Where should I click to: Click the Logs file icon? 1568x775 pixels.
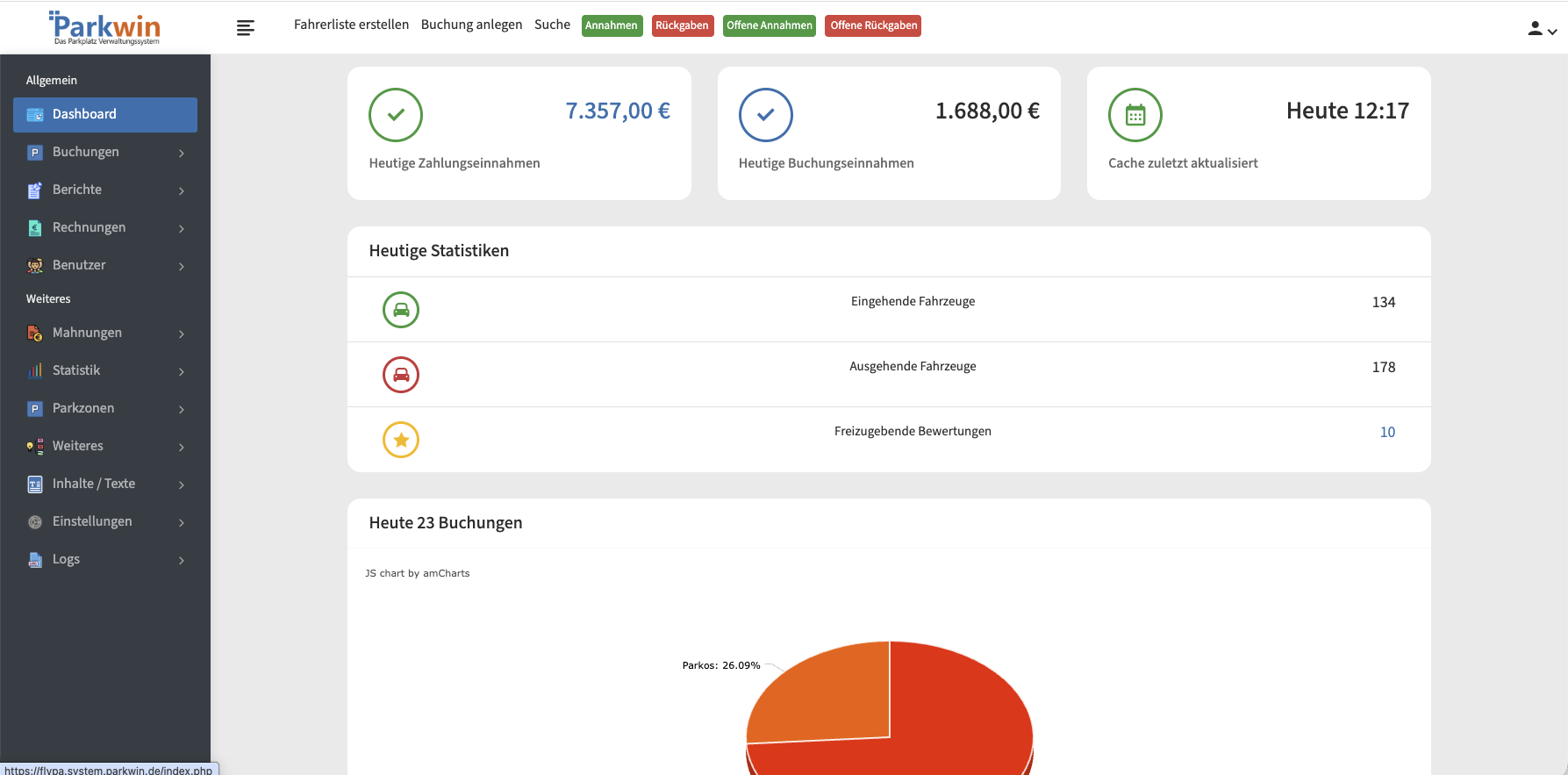coord(35,560)
